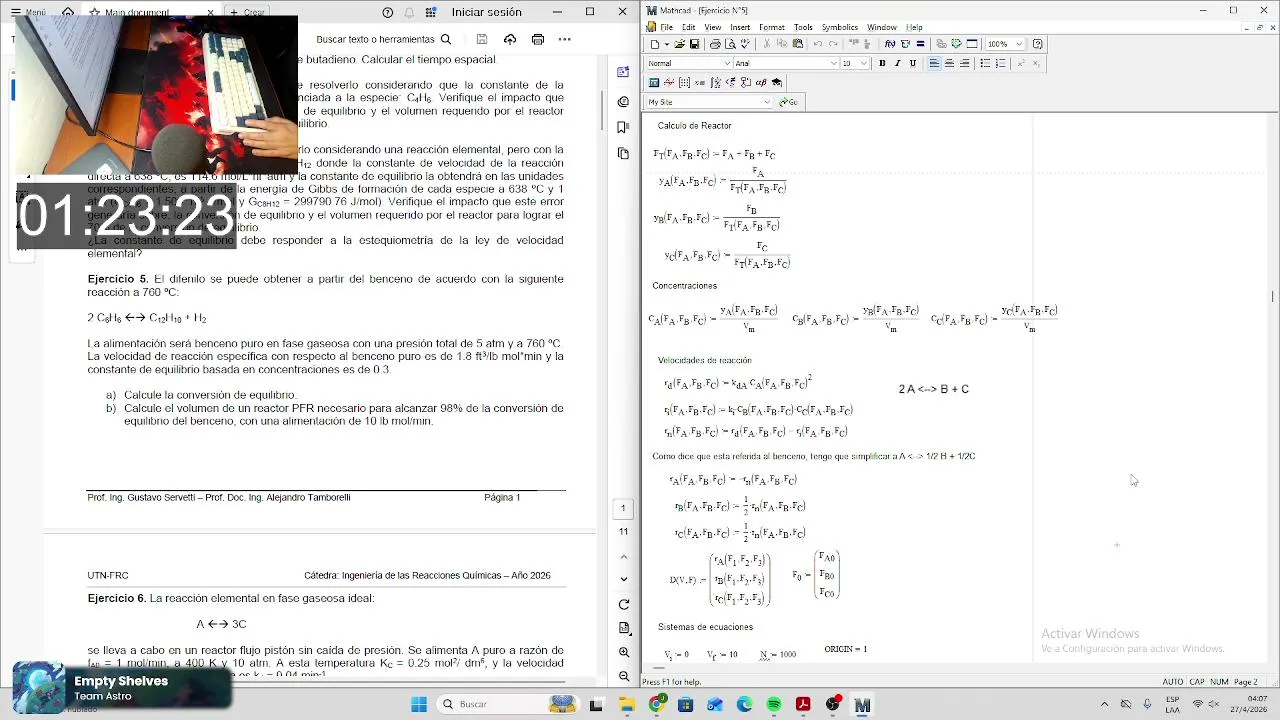Toggle subscript in Mathcad toolbar
Screen dimensions: 1280x720
click(x=1036, y=63)
